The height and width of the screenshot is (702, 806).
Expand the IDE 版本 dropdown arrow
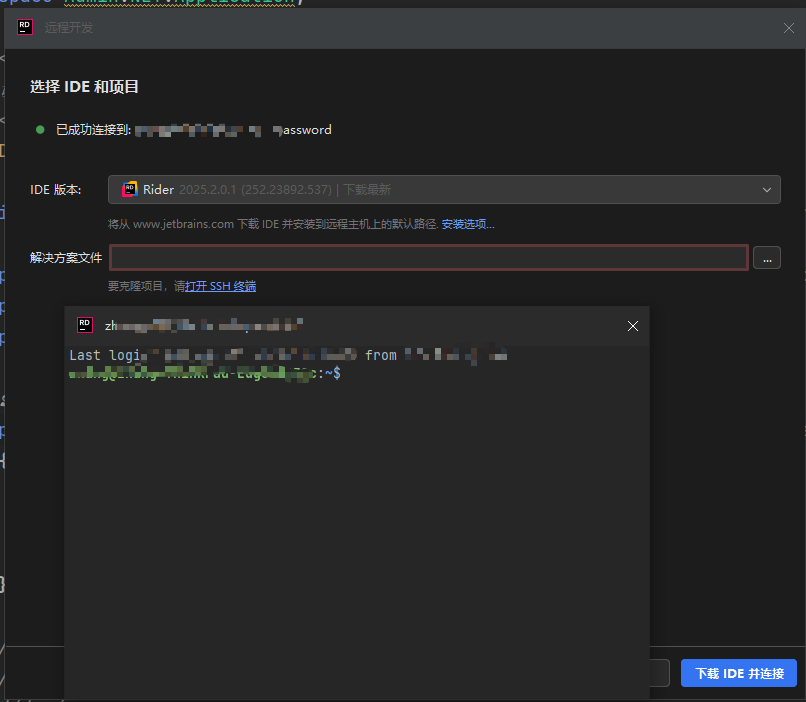coord(767,189)
